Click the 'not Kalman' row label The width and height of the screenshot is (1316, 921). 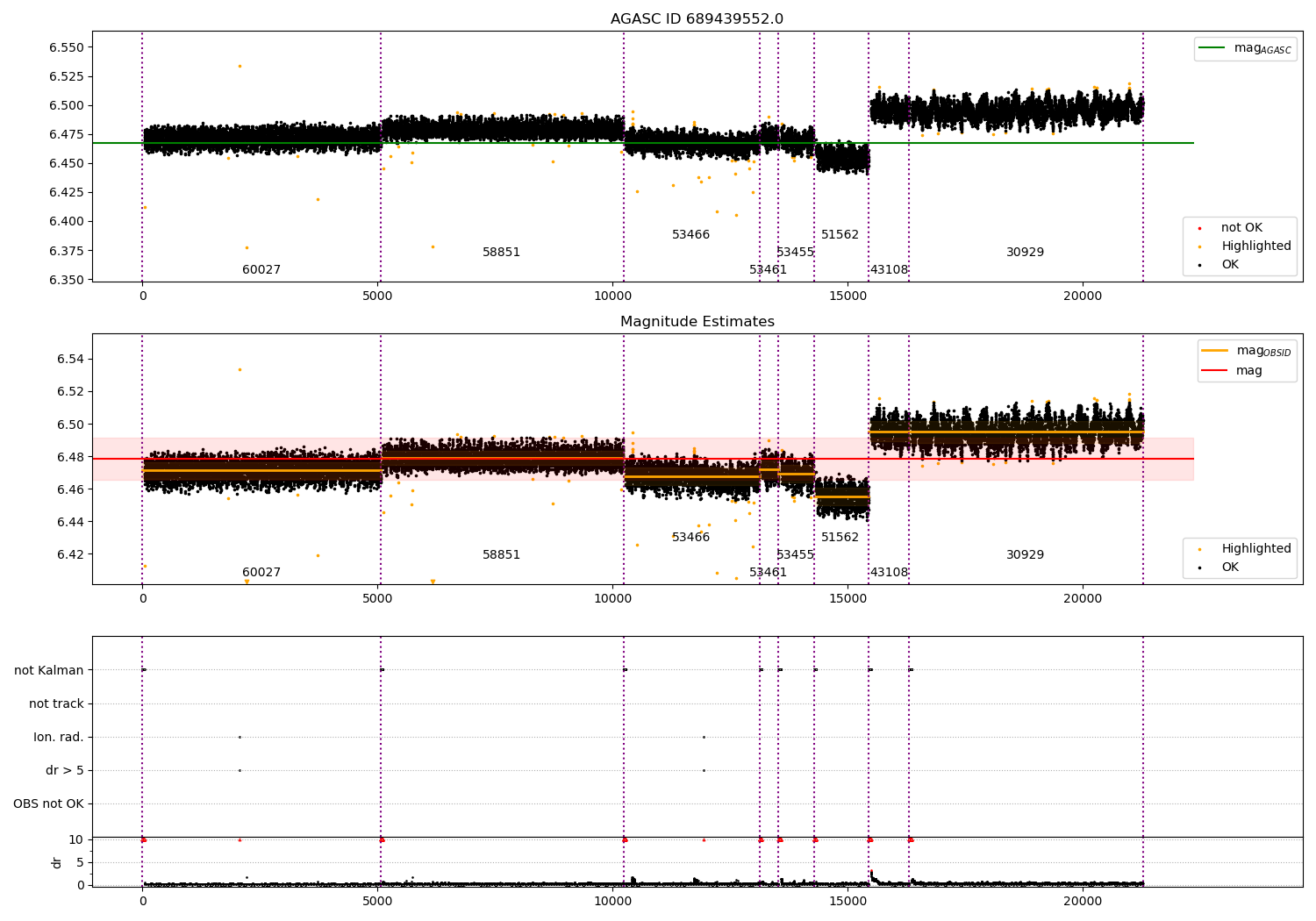[49, 670]
